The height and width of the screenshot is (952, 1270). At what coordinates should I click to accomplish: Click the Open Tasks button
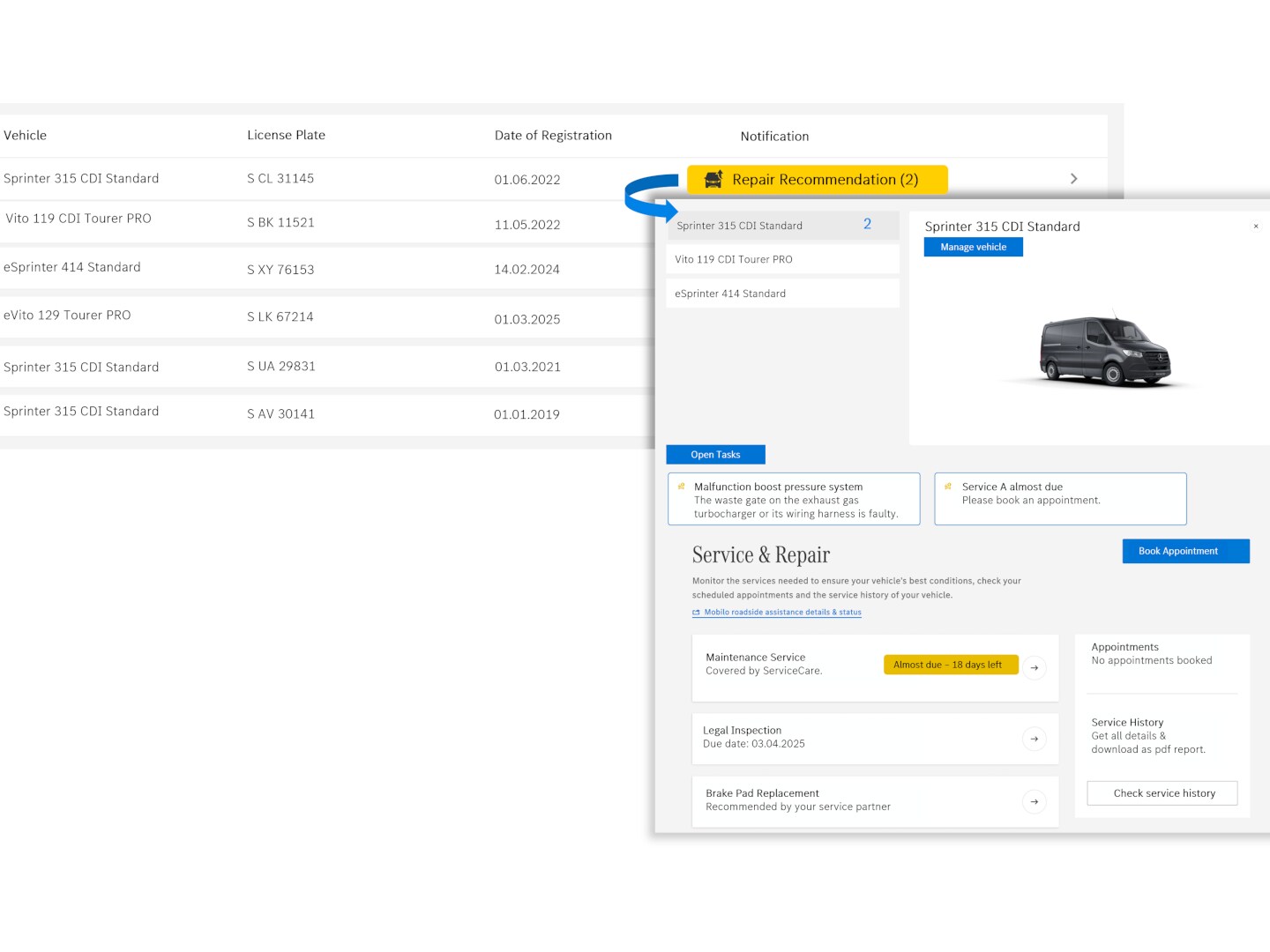[715, 454]
